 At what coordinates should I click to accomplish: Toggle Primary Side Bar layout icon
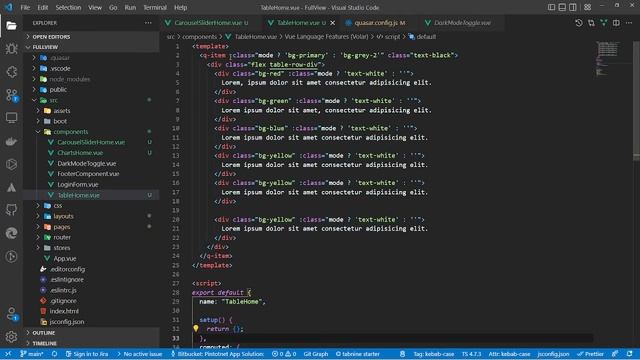tap(551, 7)
